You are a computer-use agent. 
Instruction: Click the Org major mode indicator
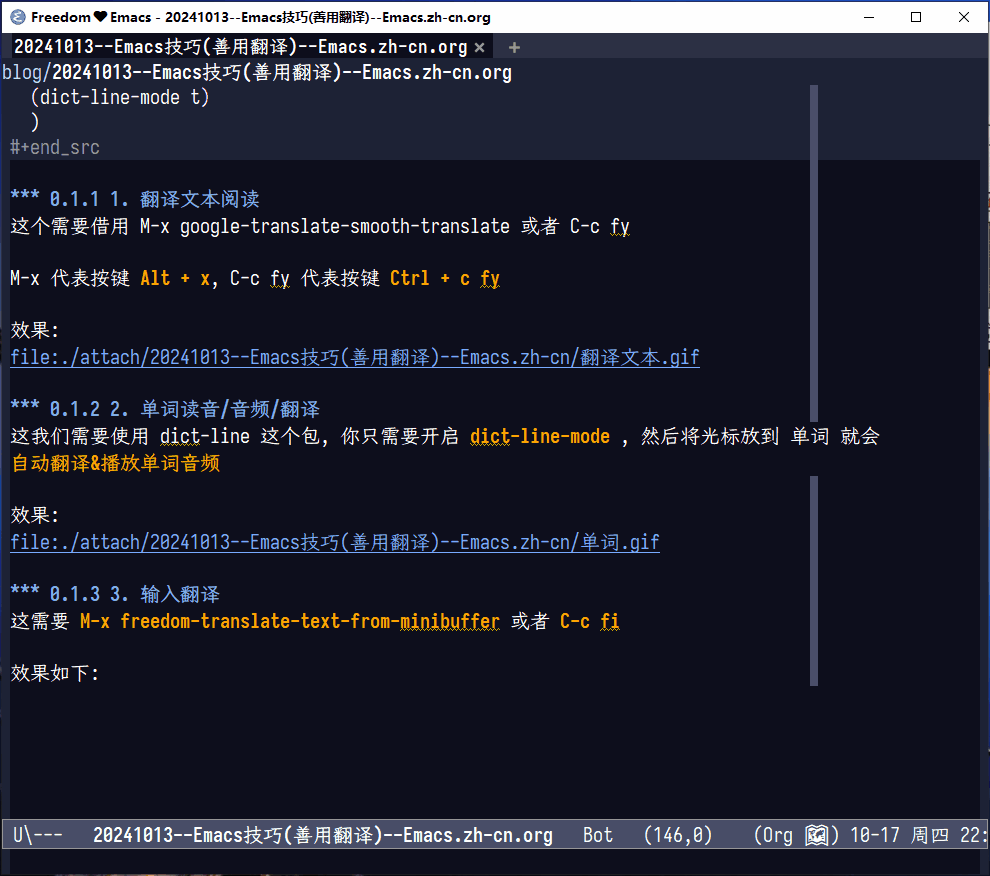(778, 835)
